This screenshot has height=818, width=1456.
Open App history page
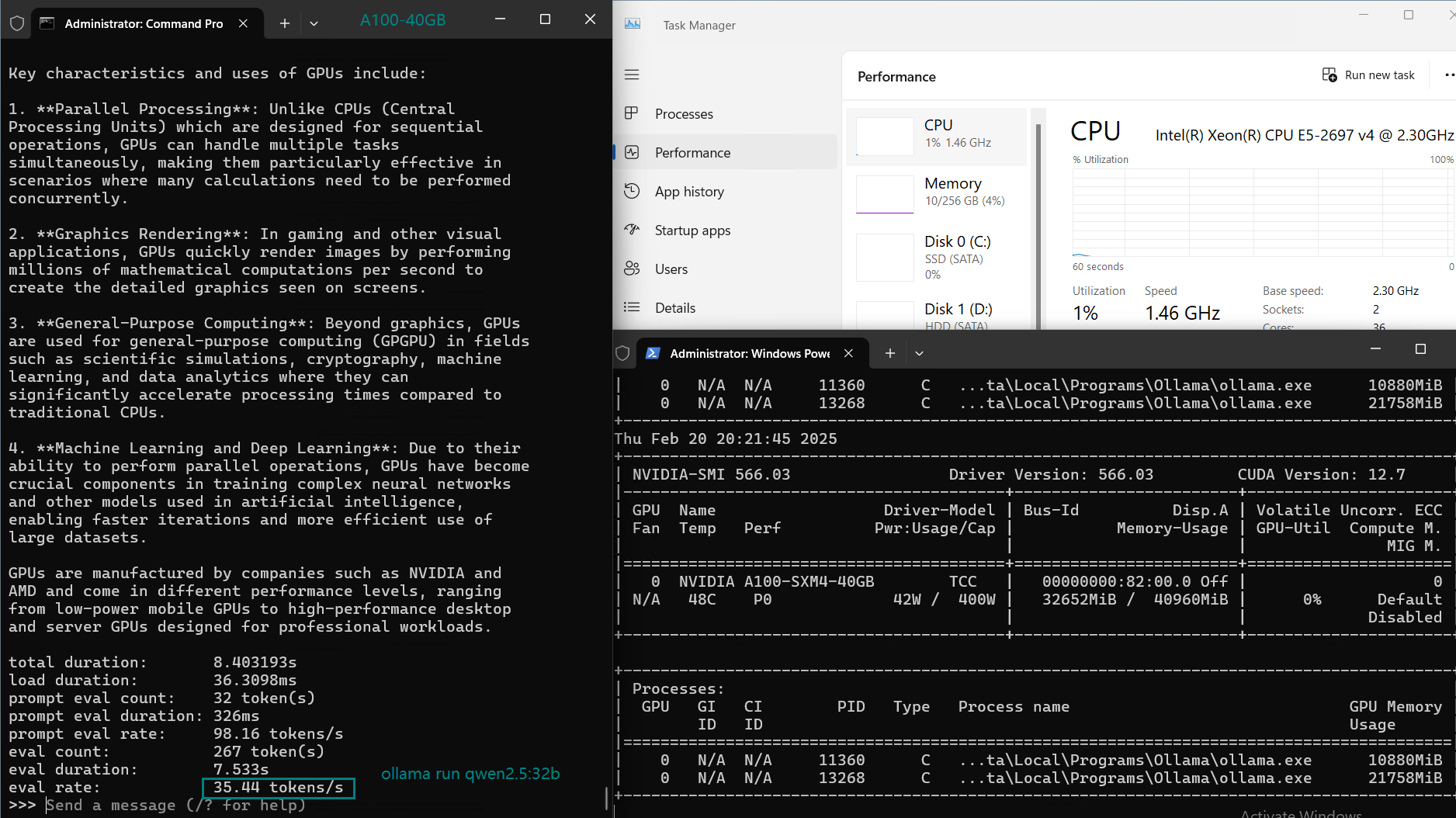[726, 191]
